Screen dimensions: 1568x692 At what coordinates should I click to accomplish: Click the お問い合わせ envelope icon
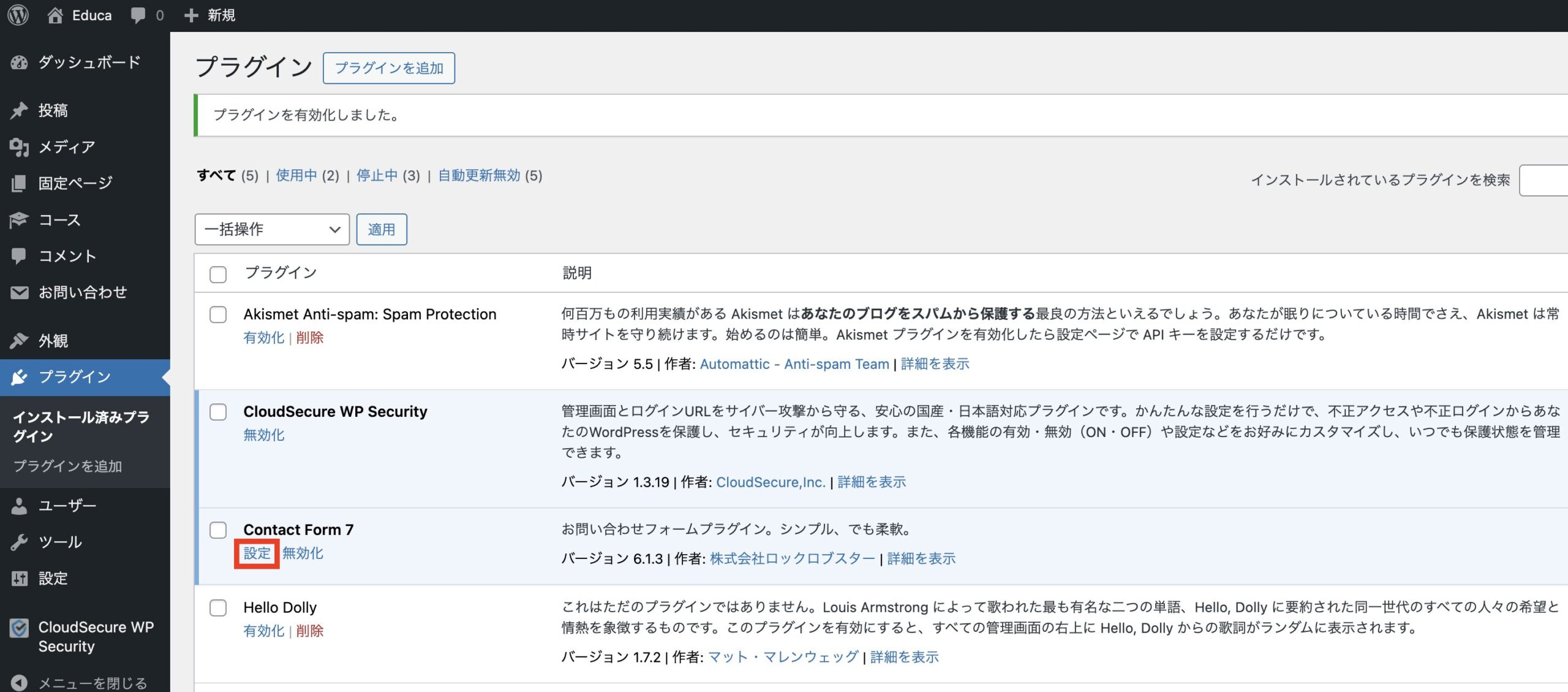[x=20, y=293]
